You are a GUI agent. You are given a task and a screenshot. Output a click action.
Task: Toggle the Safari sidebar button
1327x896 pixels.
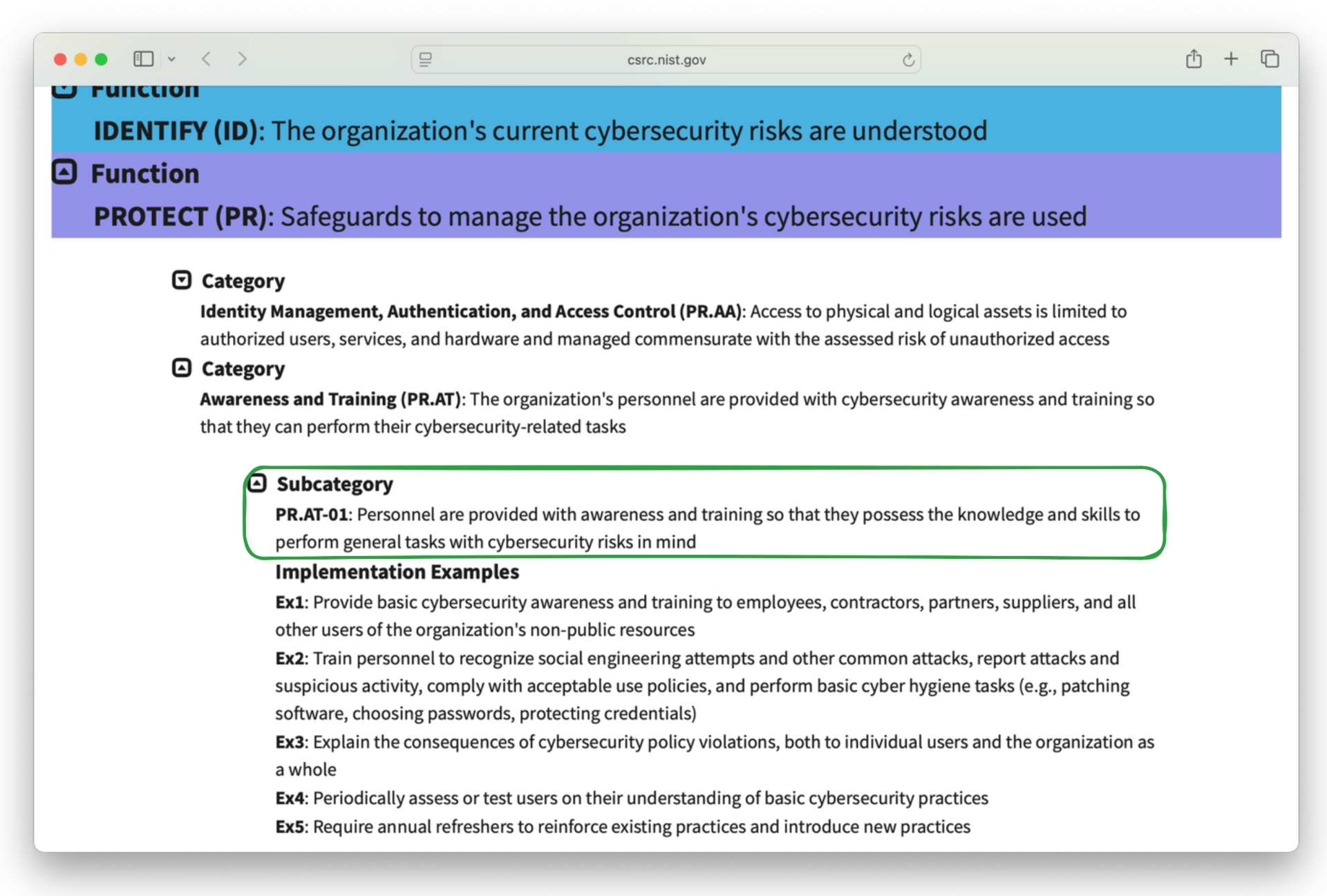[143, 59]
